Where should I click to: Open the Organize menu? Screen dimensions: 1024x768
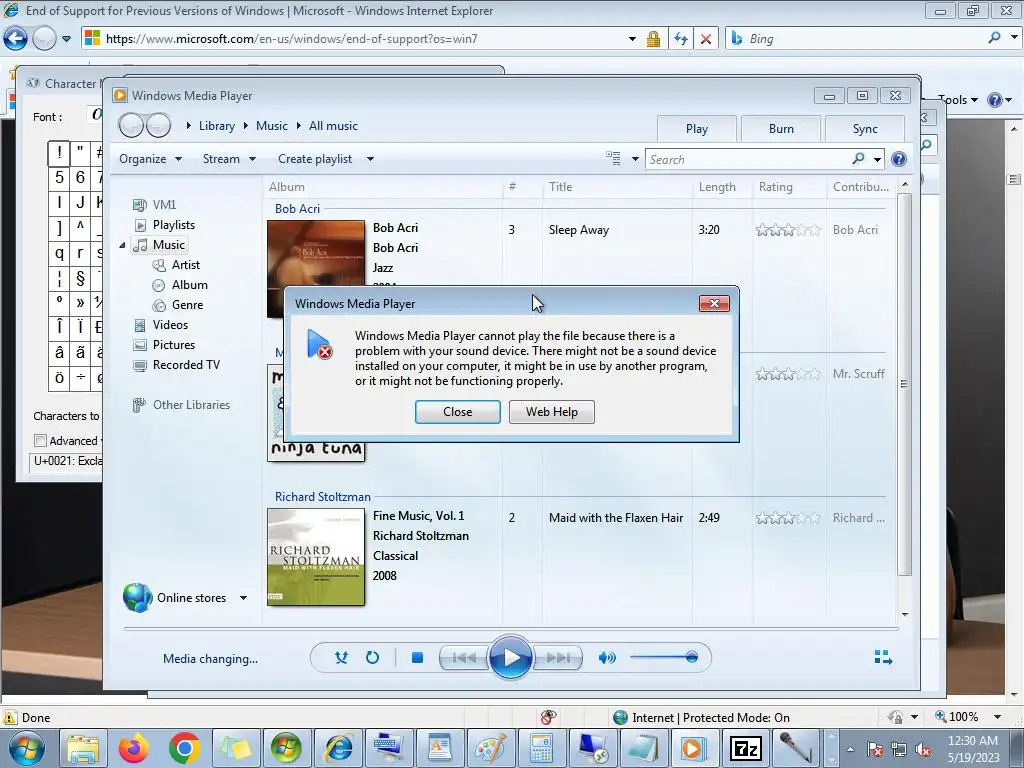point(150,159)
